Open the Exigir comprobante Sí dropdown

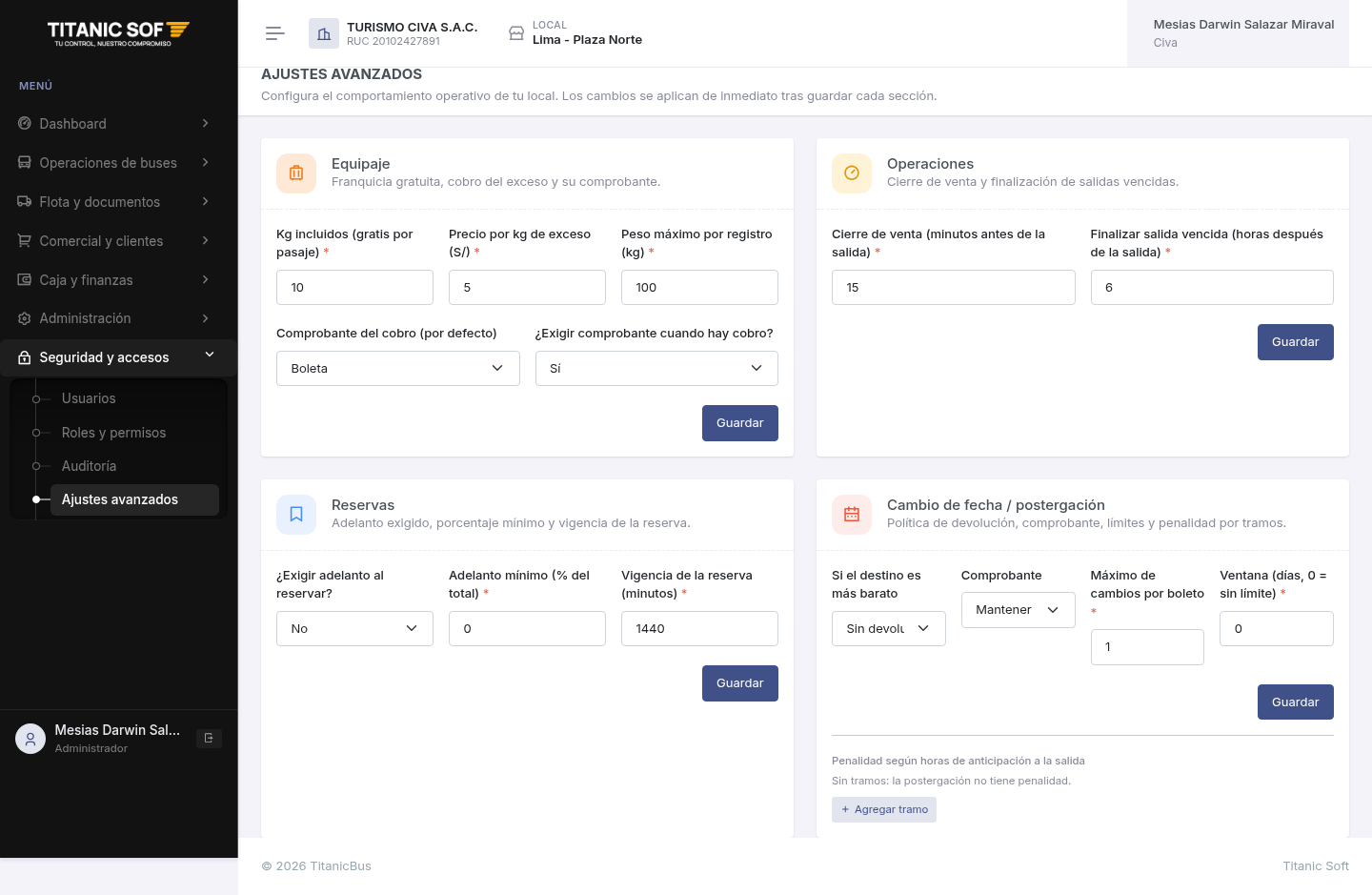tap(656, 368)
